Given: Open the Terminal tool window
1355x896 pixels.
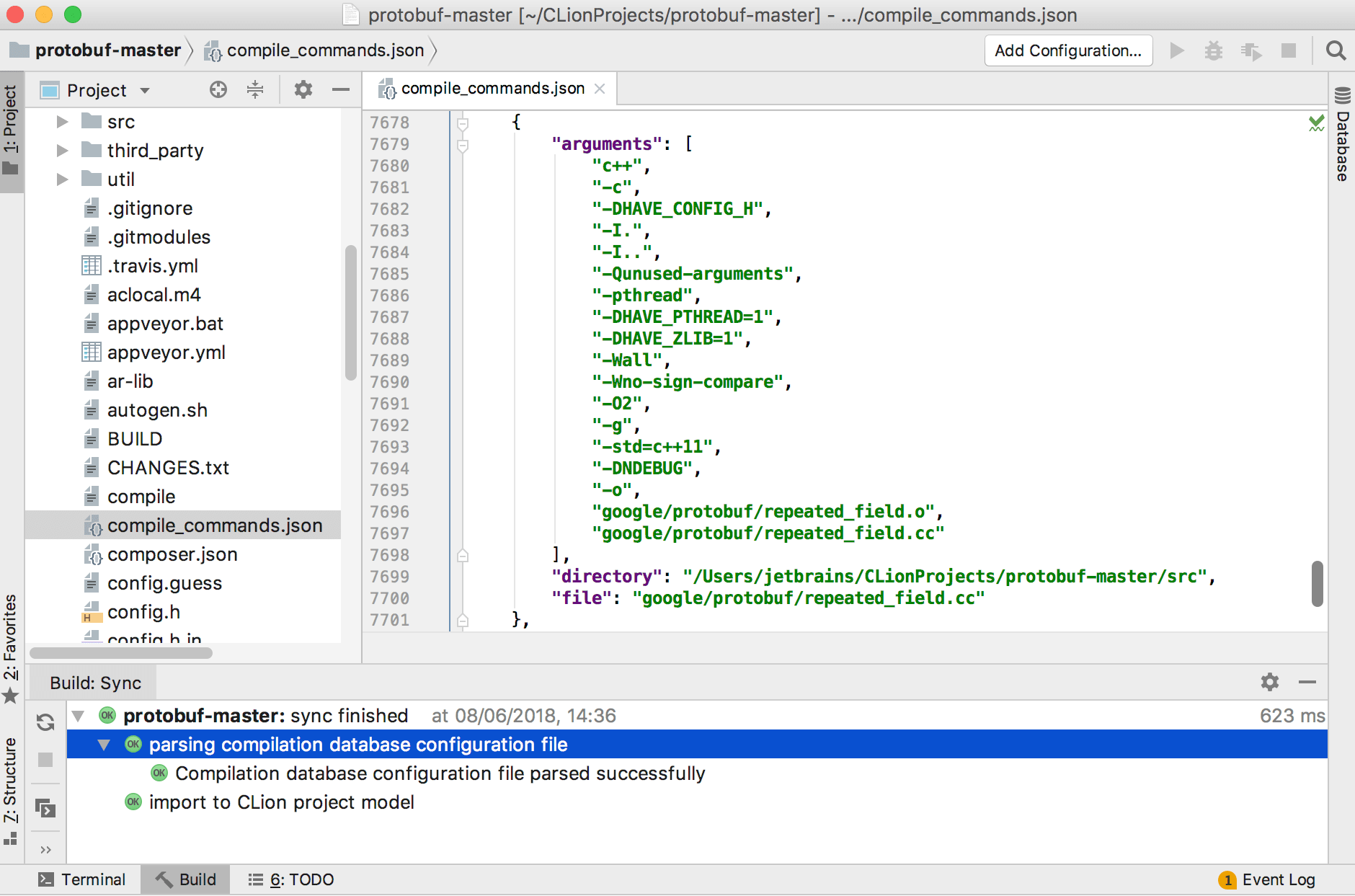Looking at the screenshot, I should coord(81,879).
